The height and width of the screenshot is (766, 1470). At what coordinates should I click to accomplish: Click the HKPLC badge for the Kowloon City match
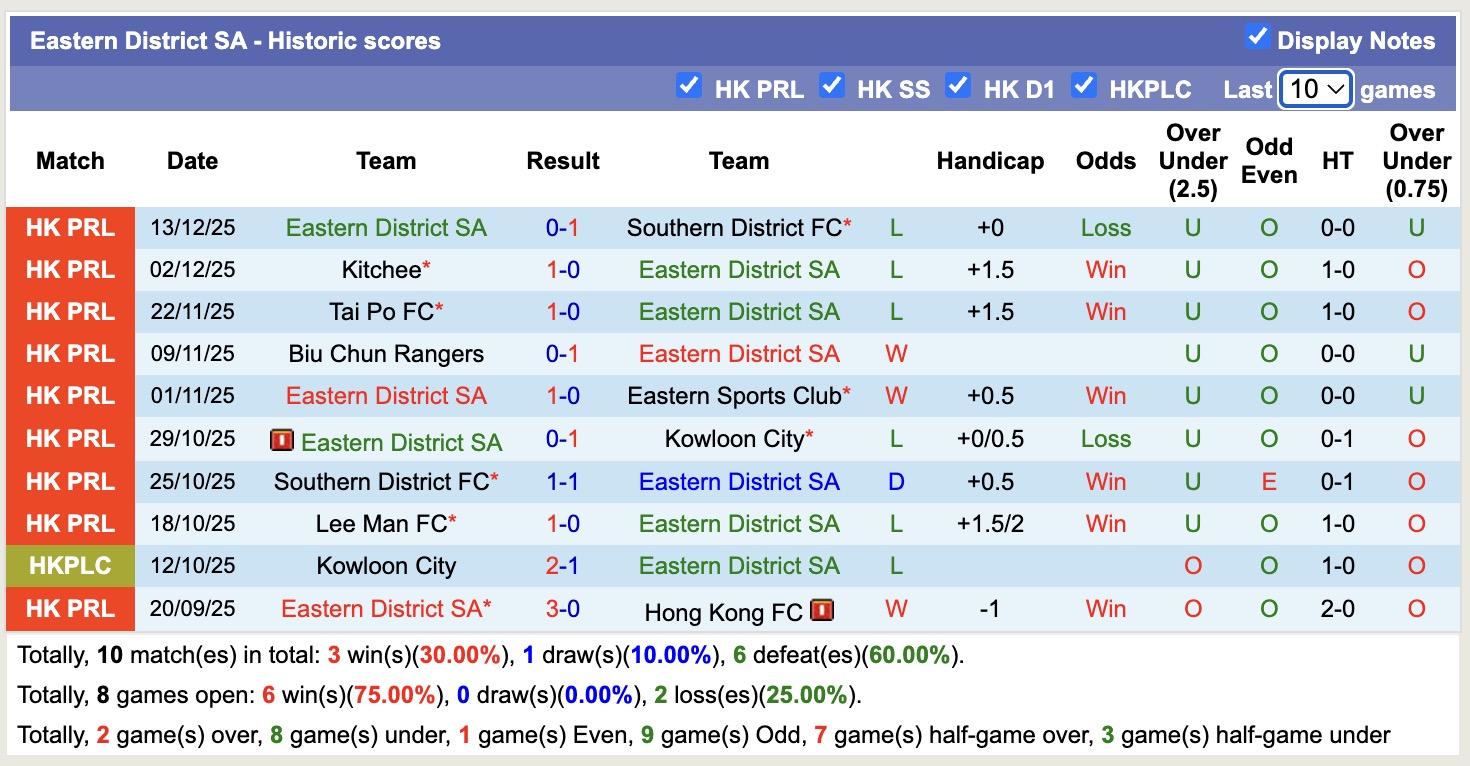(69, 565)
